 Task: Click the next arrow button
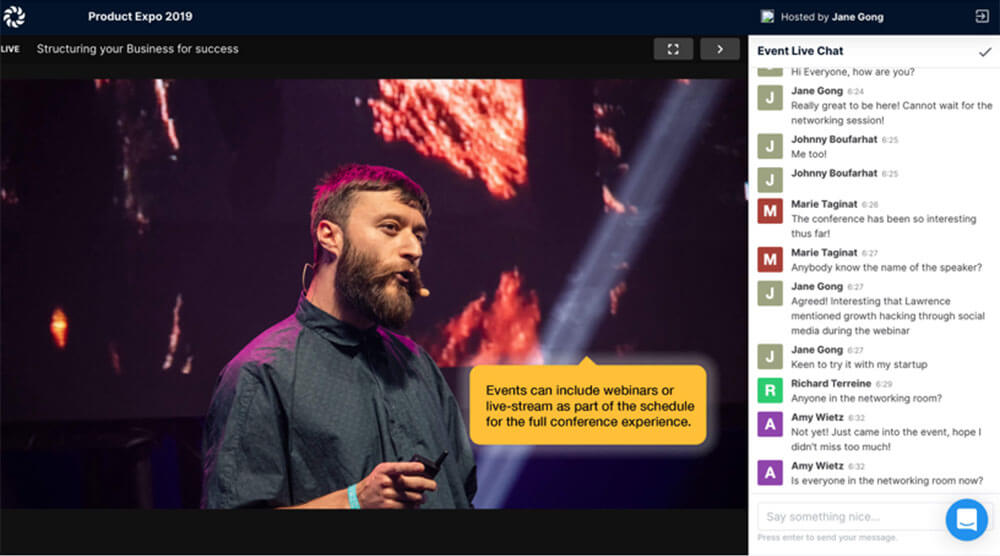719,49
